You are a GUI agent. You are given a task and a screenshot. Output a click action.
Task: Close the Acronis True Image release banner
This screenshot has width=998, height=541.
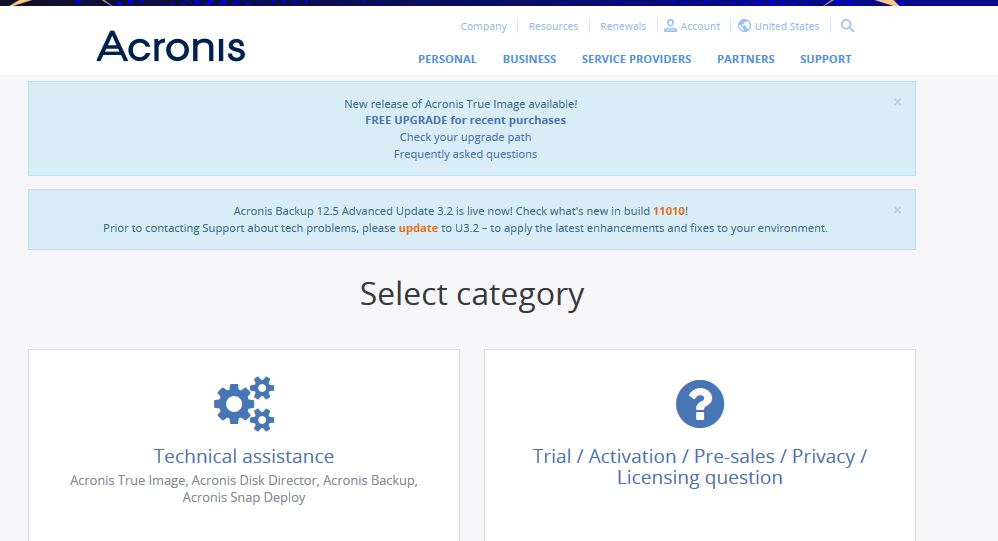pos(897,102)
